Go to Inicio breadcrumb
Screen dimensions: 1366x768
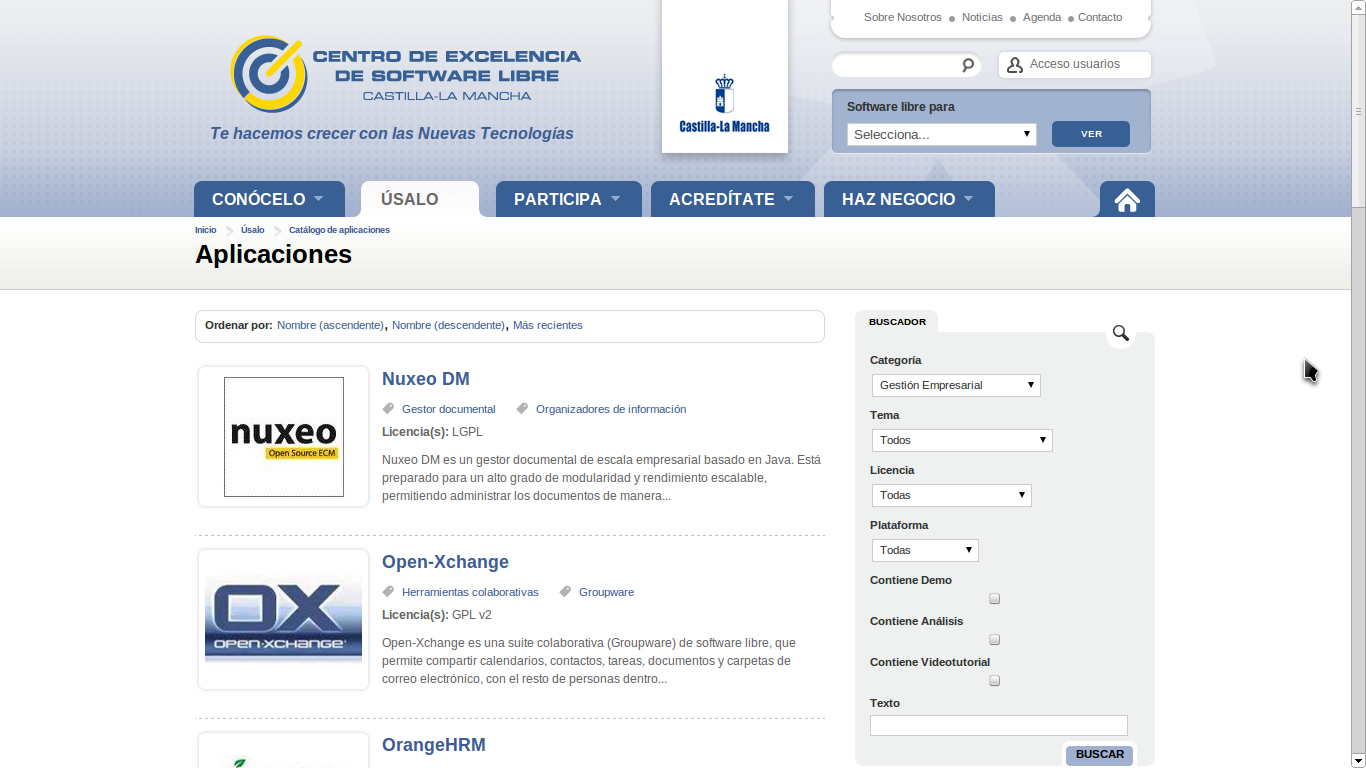205,230
